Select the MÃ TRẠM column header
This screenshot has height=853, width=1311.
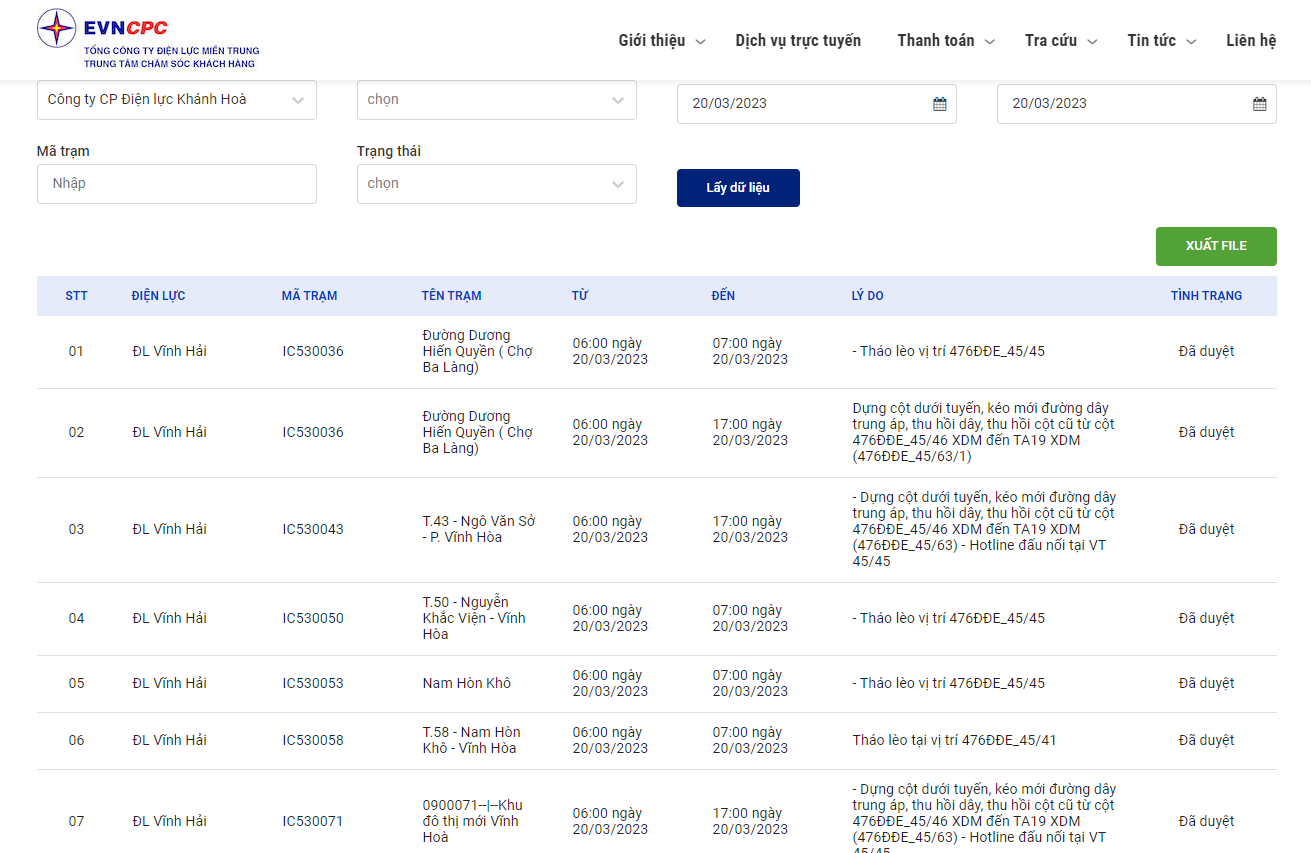pos(309,296)
